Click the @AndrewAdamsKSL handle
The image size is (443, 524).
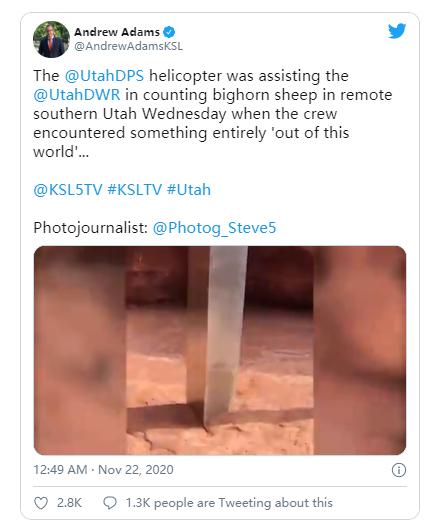pyautogui.click(x=129, y=46)
